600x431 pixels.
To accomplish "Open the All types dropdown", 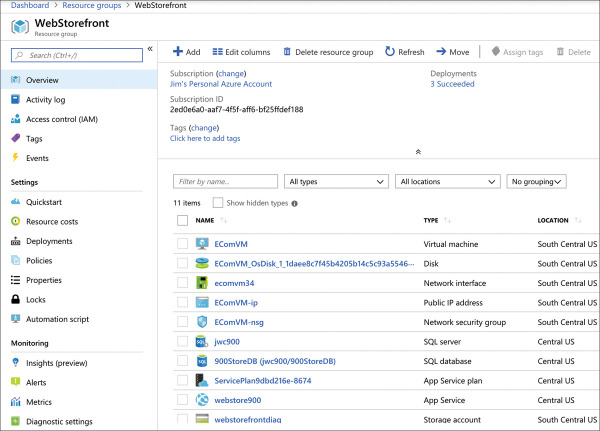I will [x=336, y=181].
